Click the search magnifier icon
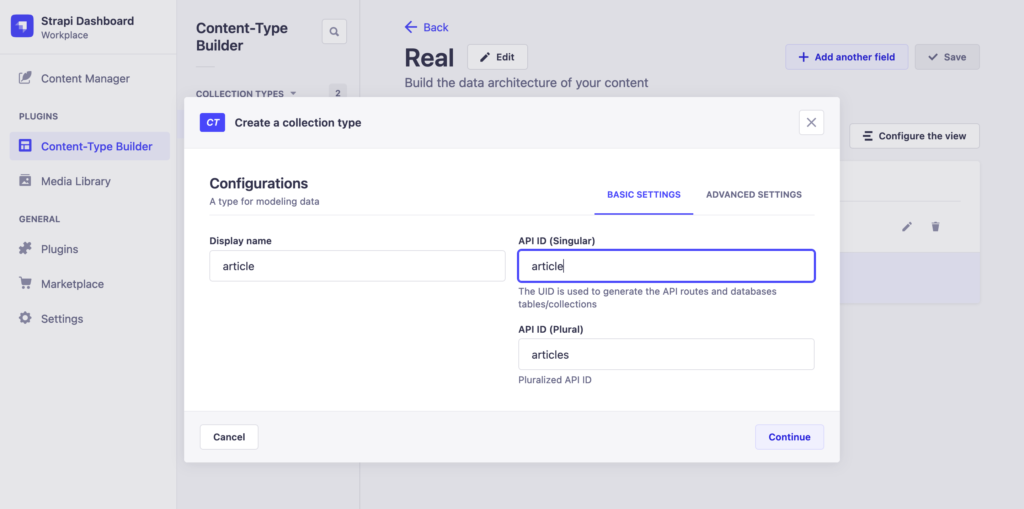This screenshot has height=509, width=1024. (334, 32)
